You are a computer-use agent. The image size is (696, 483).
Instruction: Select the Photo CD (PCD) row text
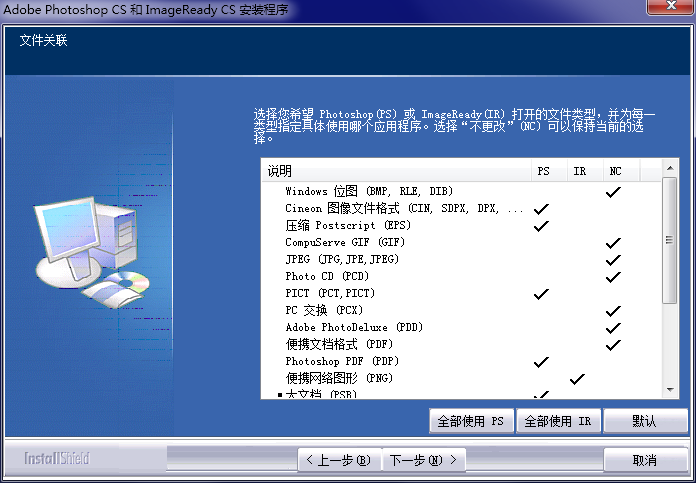point(328,276)
